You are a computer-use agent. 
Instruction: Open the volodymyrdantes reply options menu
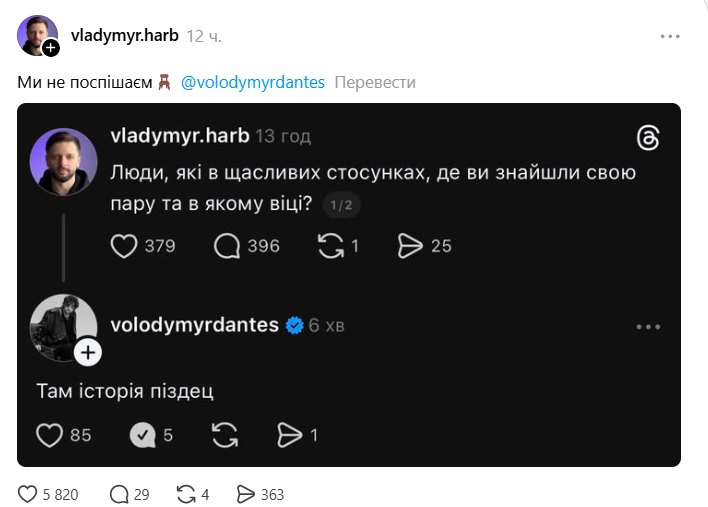[649, 326]
